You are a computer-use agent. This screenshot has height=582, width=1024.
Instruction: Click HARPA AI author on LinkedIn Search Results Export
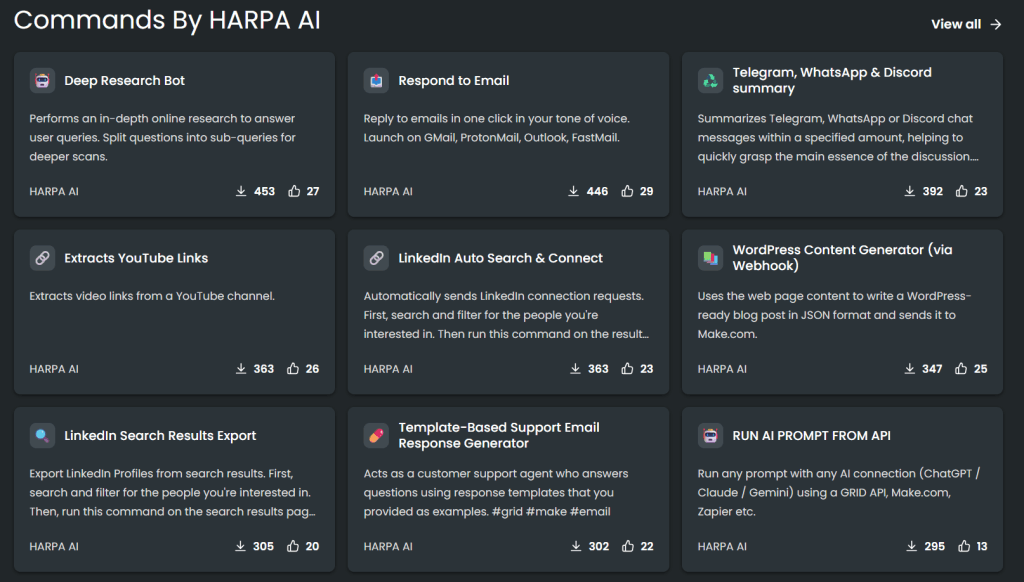[54, 546]
